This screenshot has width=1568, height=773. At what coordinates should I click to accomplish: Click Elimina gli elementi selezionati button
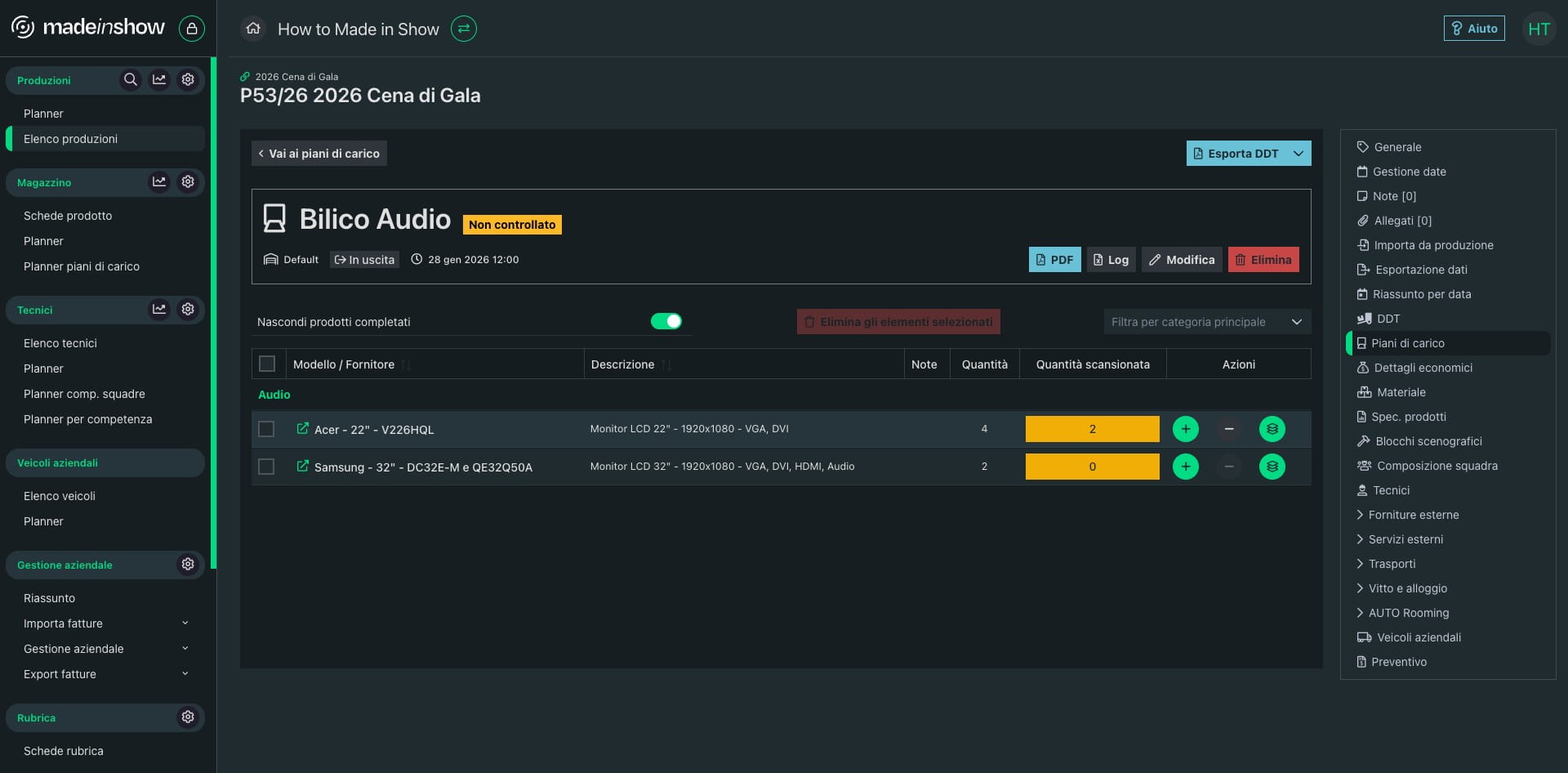(x=898, y=322)
